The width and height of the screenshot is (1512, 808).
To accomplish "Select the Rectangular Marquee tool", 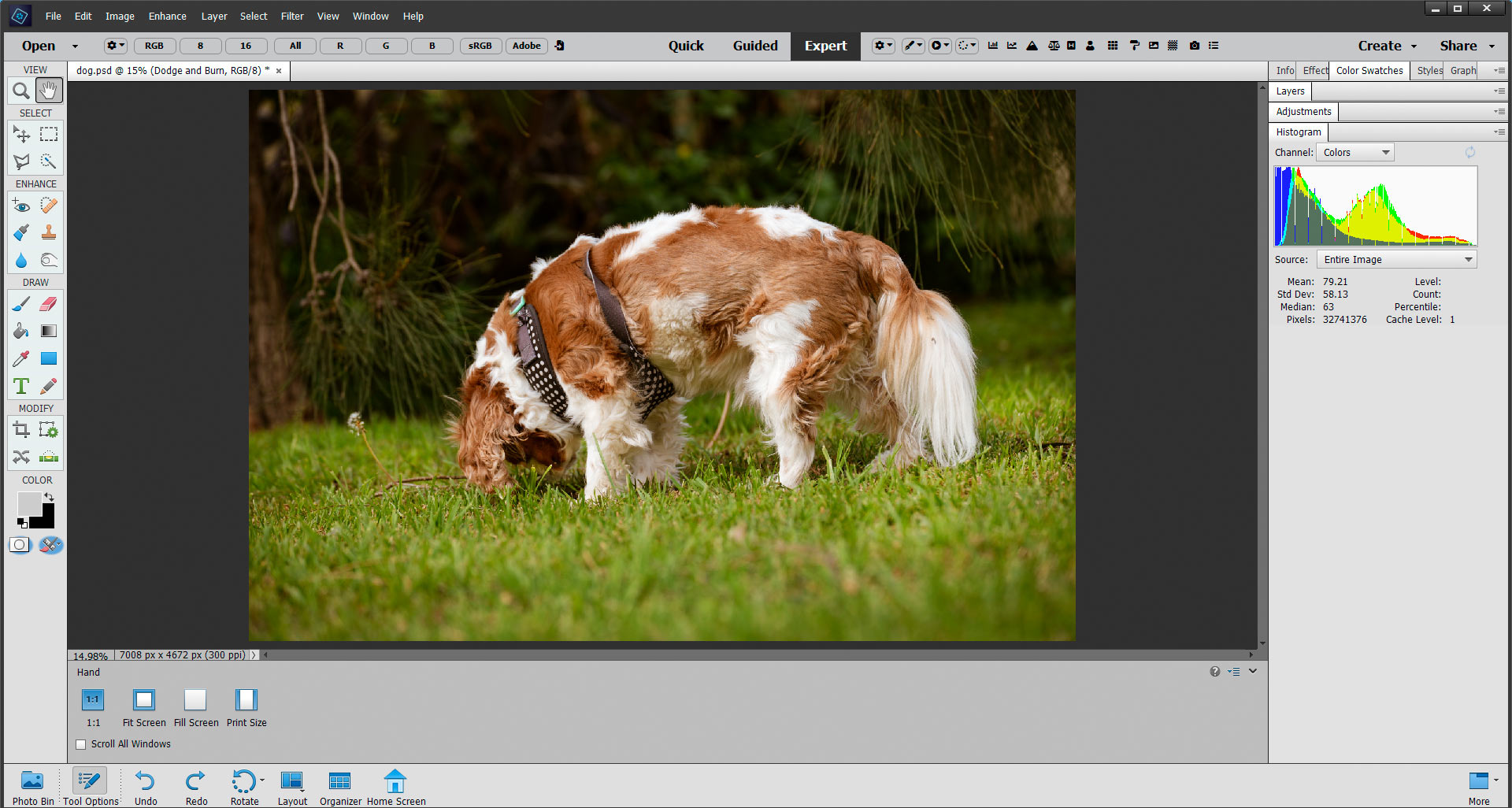I will 49,135.
